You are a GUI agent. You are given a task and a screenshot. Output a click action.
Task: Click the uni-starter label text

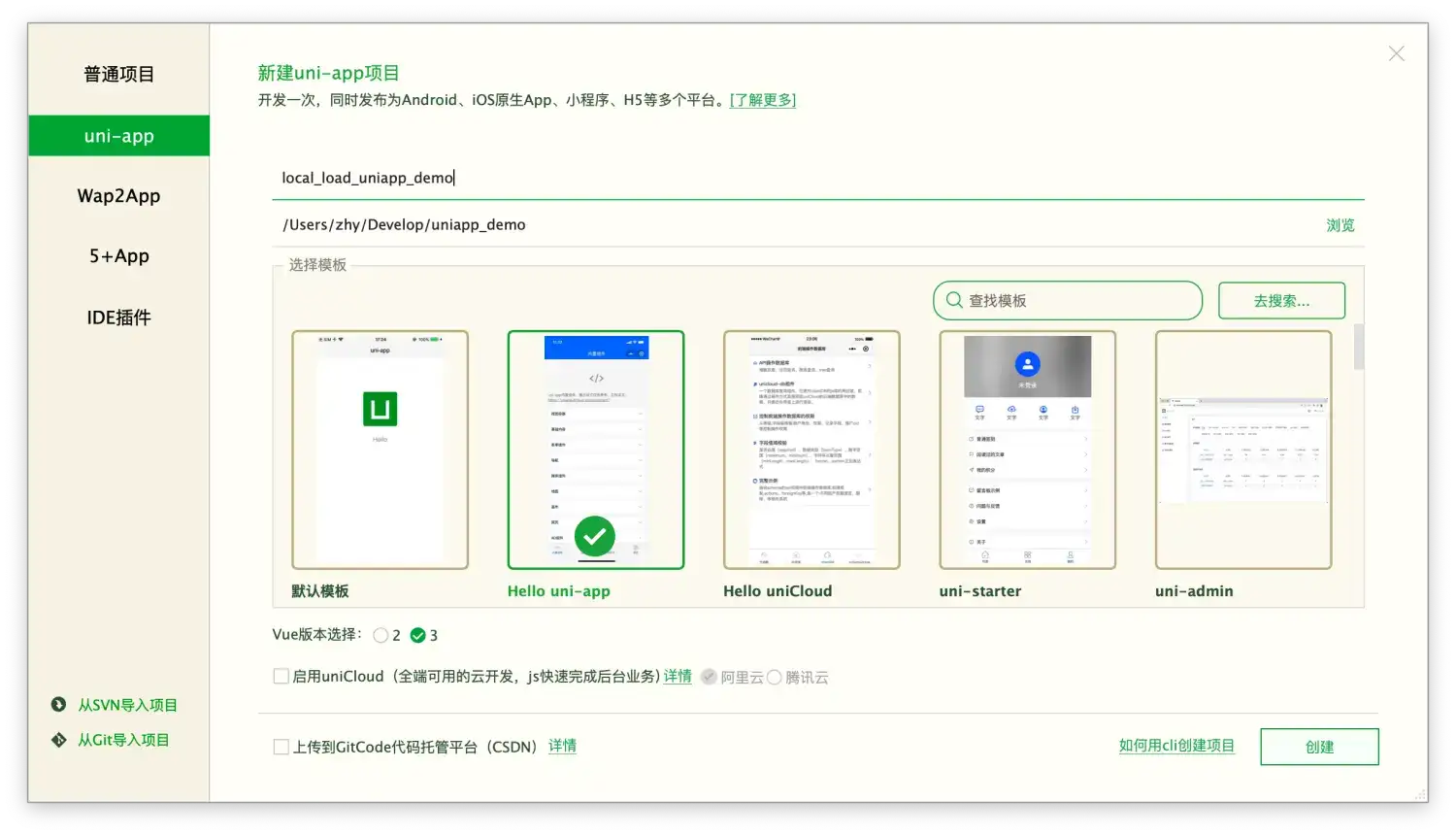(980, 591)
